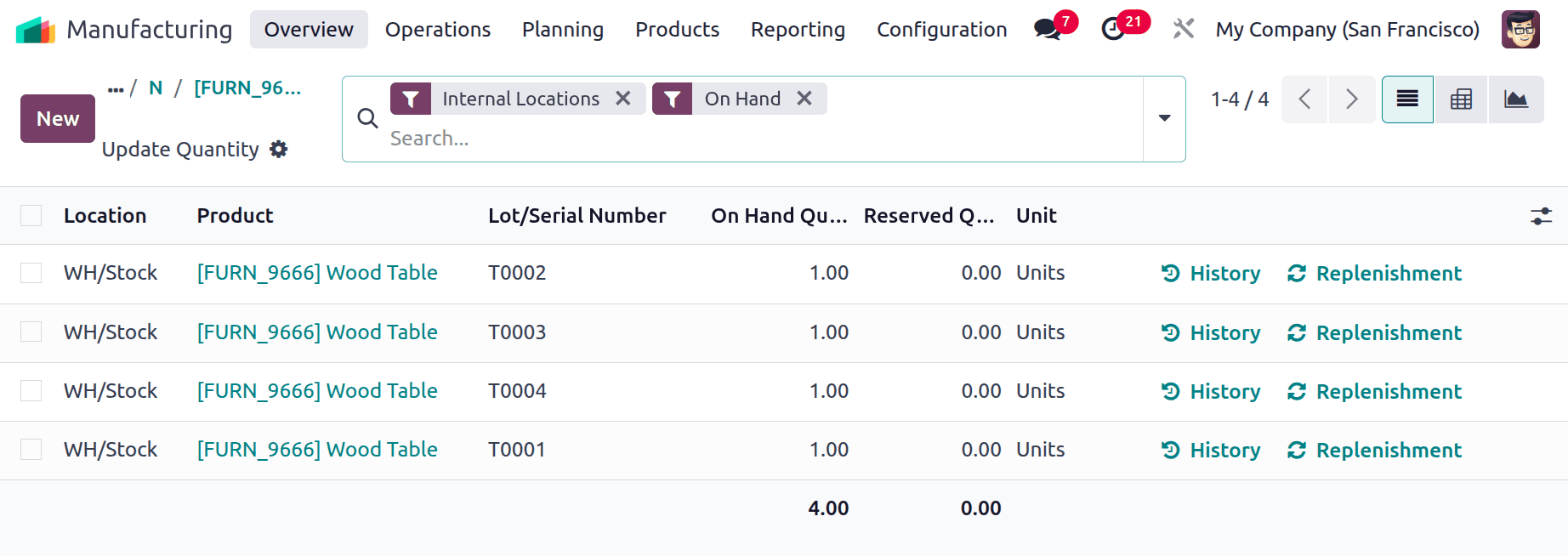
Task: Switch to graph view
Action: point(1515,99)
